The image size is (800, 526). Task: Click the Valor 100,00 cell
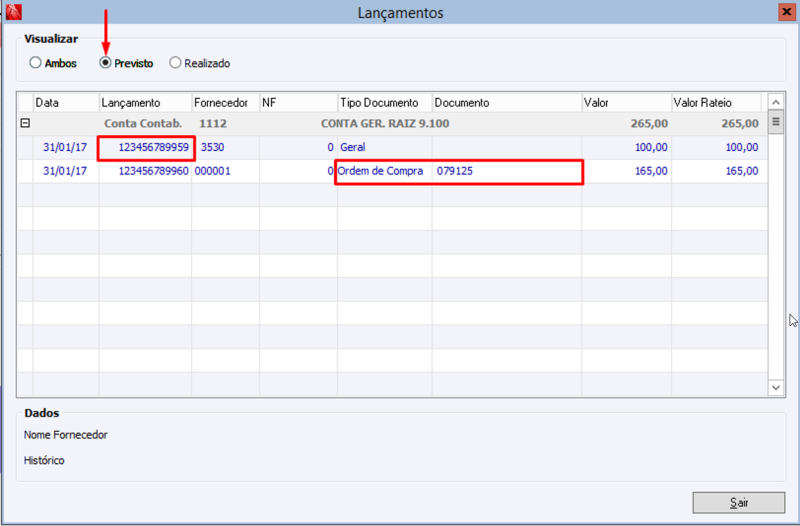627,147
